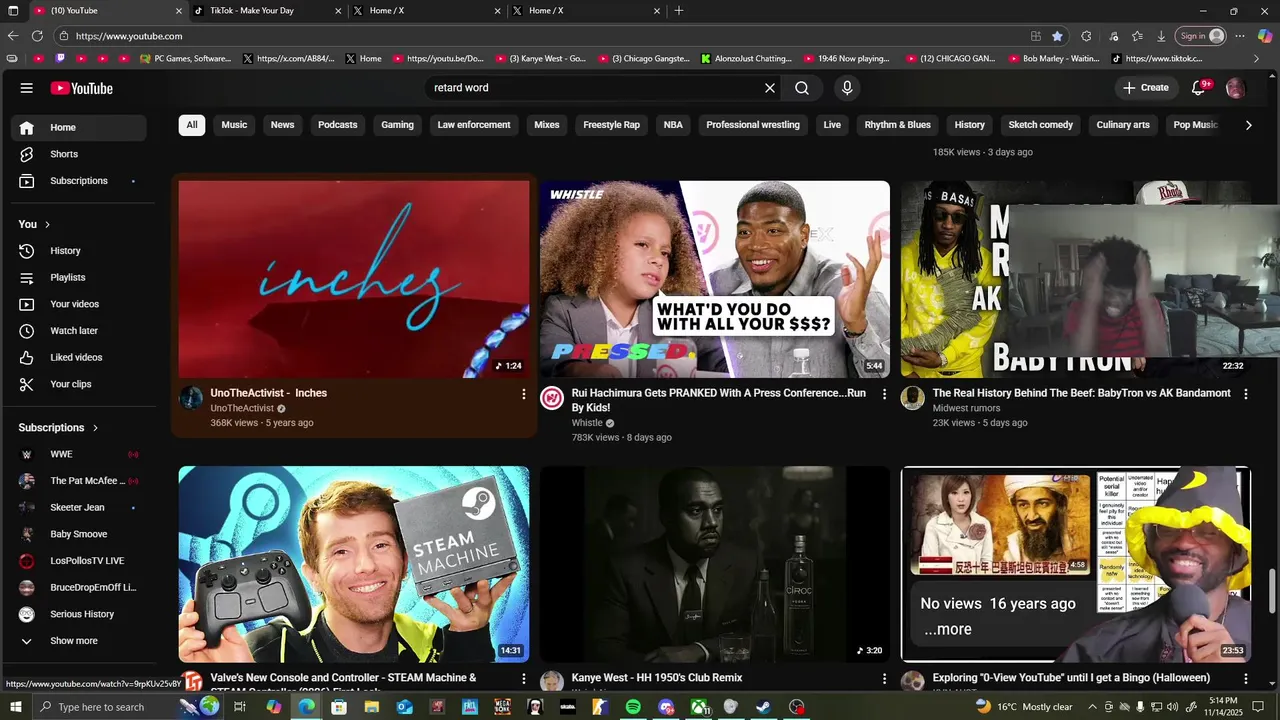Viewport: 1280px width, 720px height.
Task: Click the YouTube logo
Action: [81, 88]
